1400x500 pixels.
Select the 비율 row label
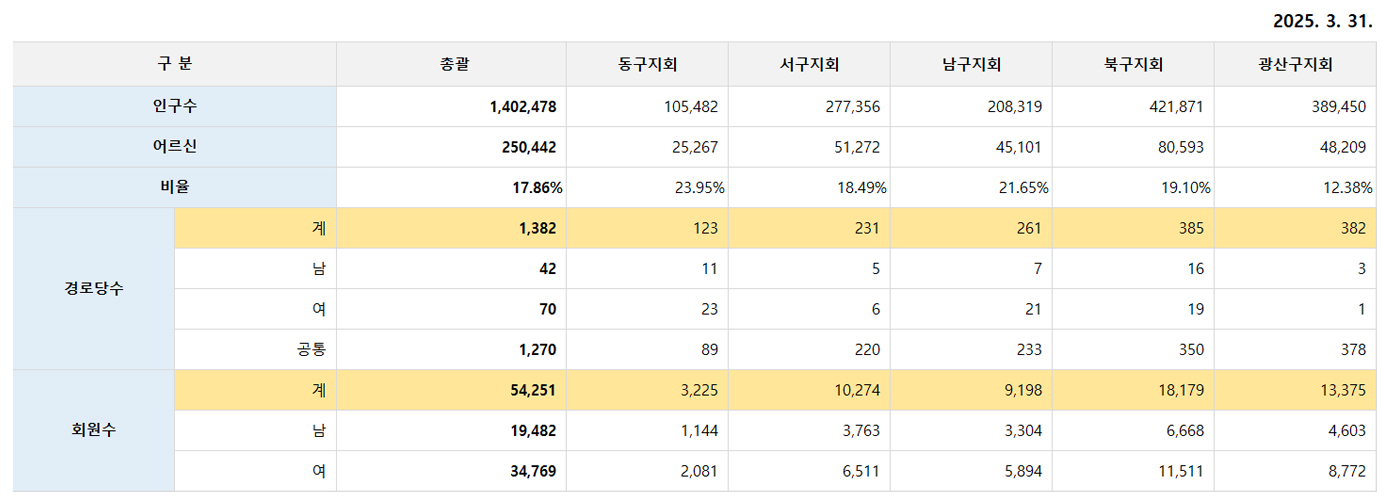pos(175,188)
